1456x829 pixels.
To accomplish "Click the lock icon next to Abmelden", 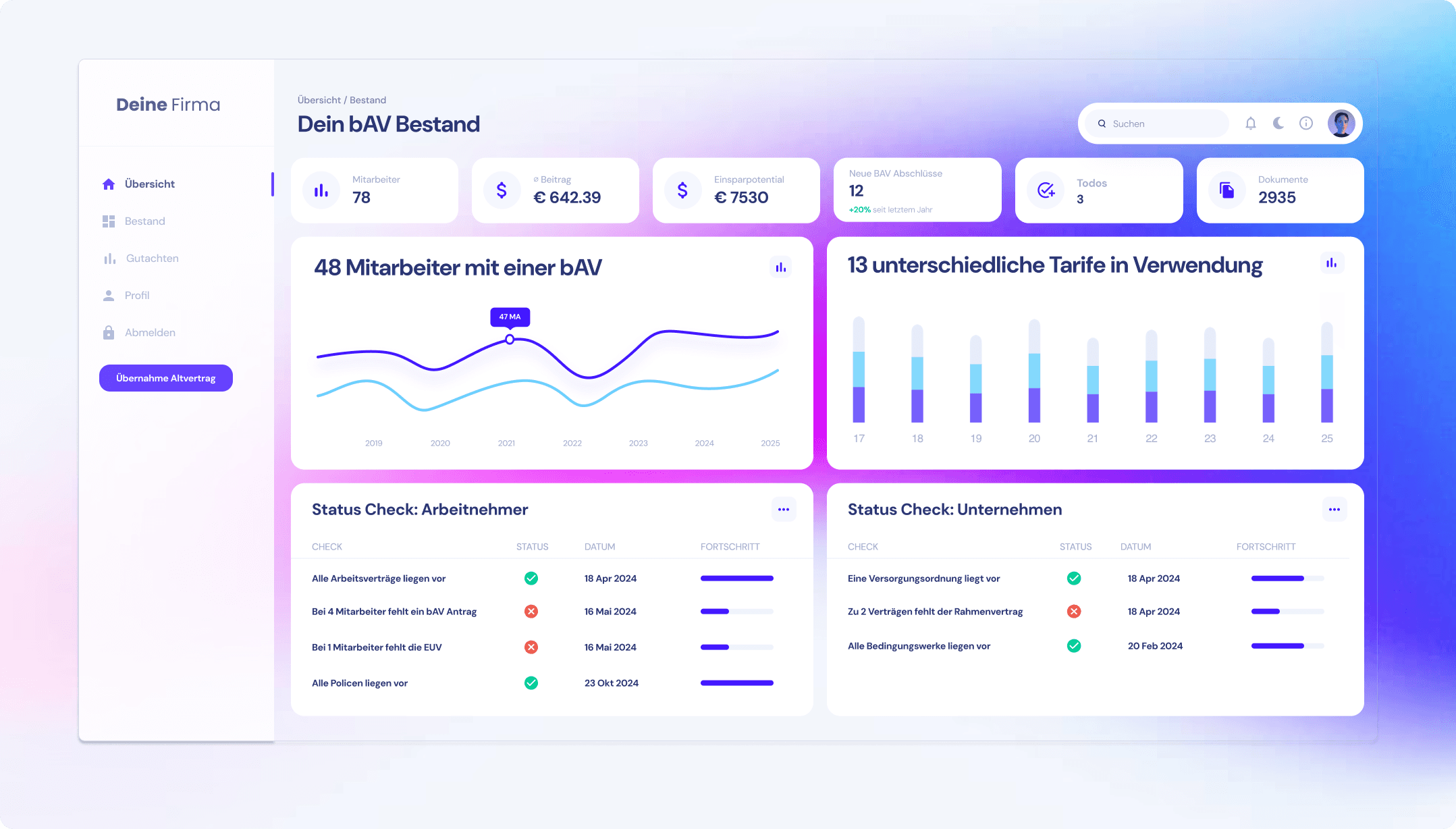I will tap(109, 332).
